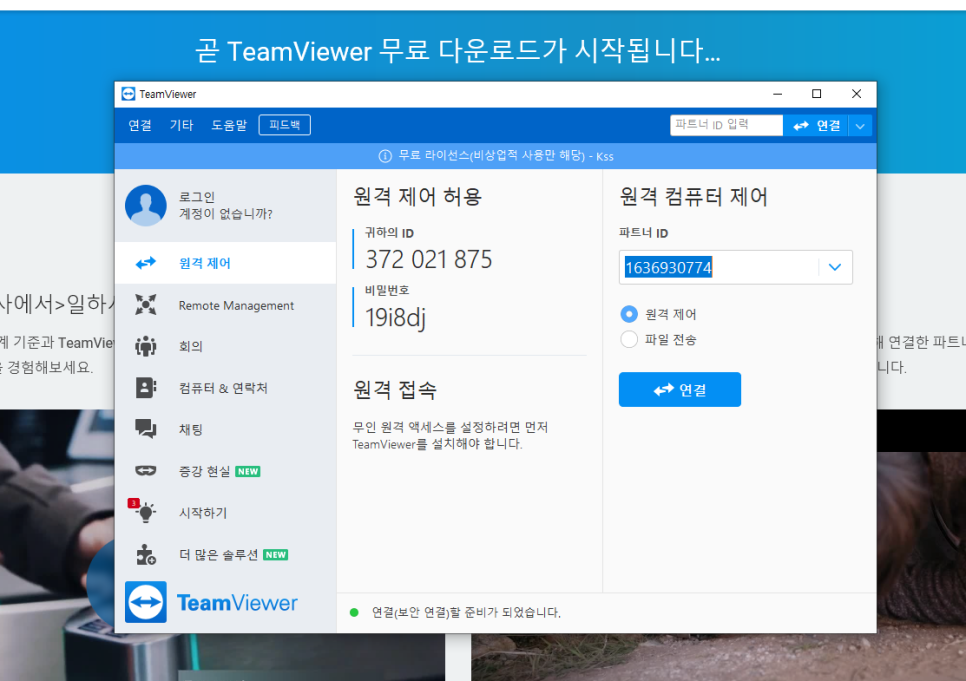Click the 더 많은 솔루션 puzzle icon
Image resolution: width=966 pixels, height=681 pixels.
click(x=146, y=554)
